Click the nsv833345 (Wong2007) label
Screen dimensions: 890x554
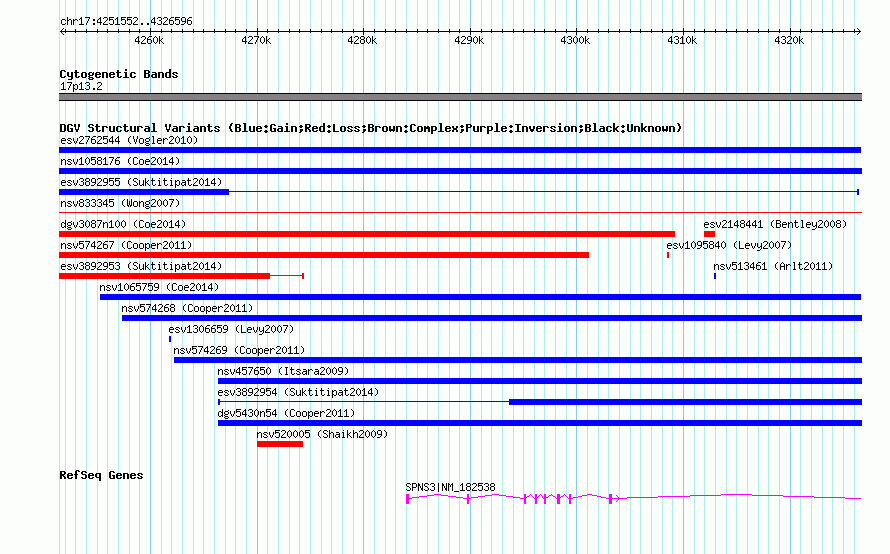point(120,203)
